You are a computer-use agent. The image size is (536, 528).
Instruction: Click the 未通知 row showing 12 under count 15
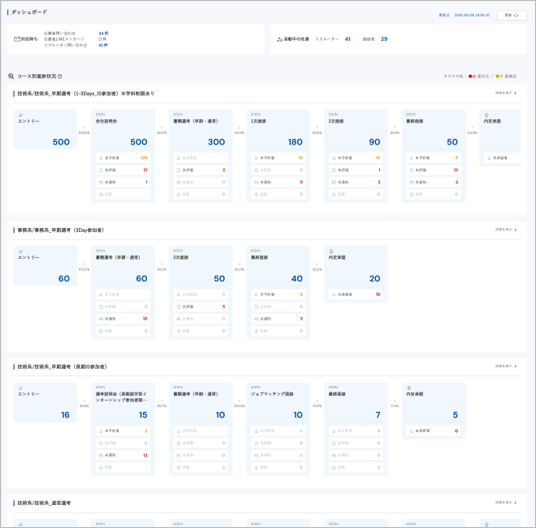pos(123,455)
